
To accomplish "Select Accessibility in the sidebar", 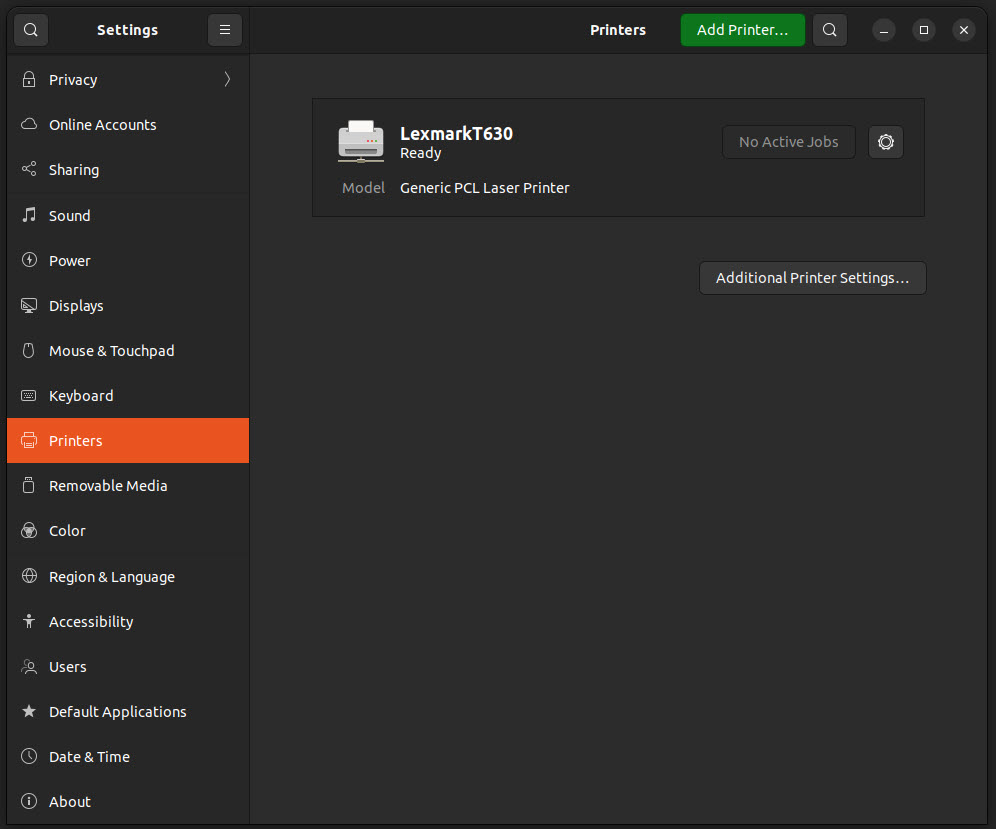I will point(91,622).
